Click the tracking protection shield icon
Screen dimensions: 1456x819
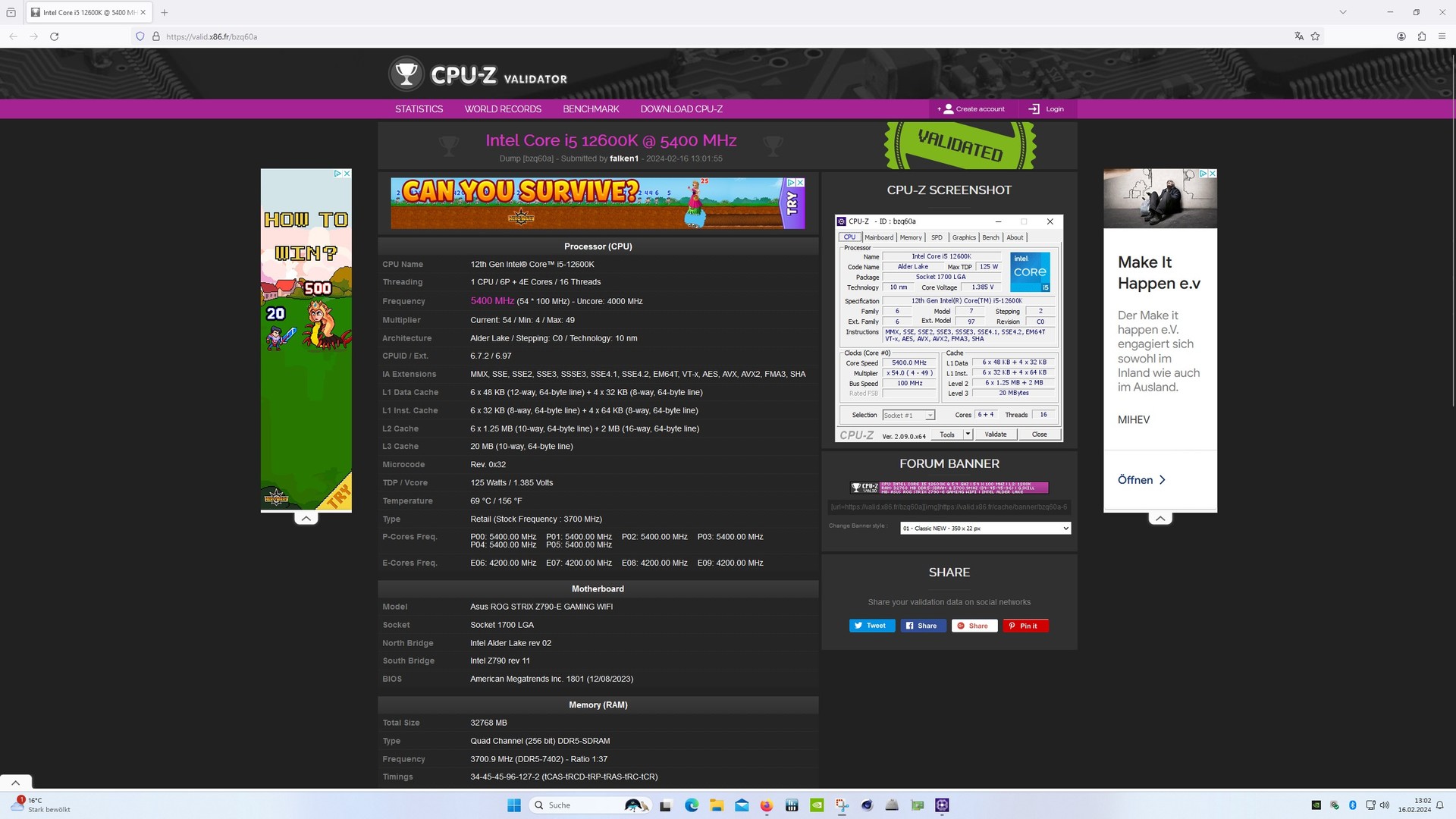(140, 36)
